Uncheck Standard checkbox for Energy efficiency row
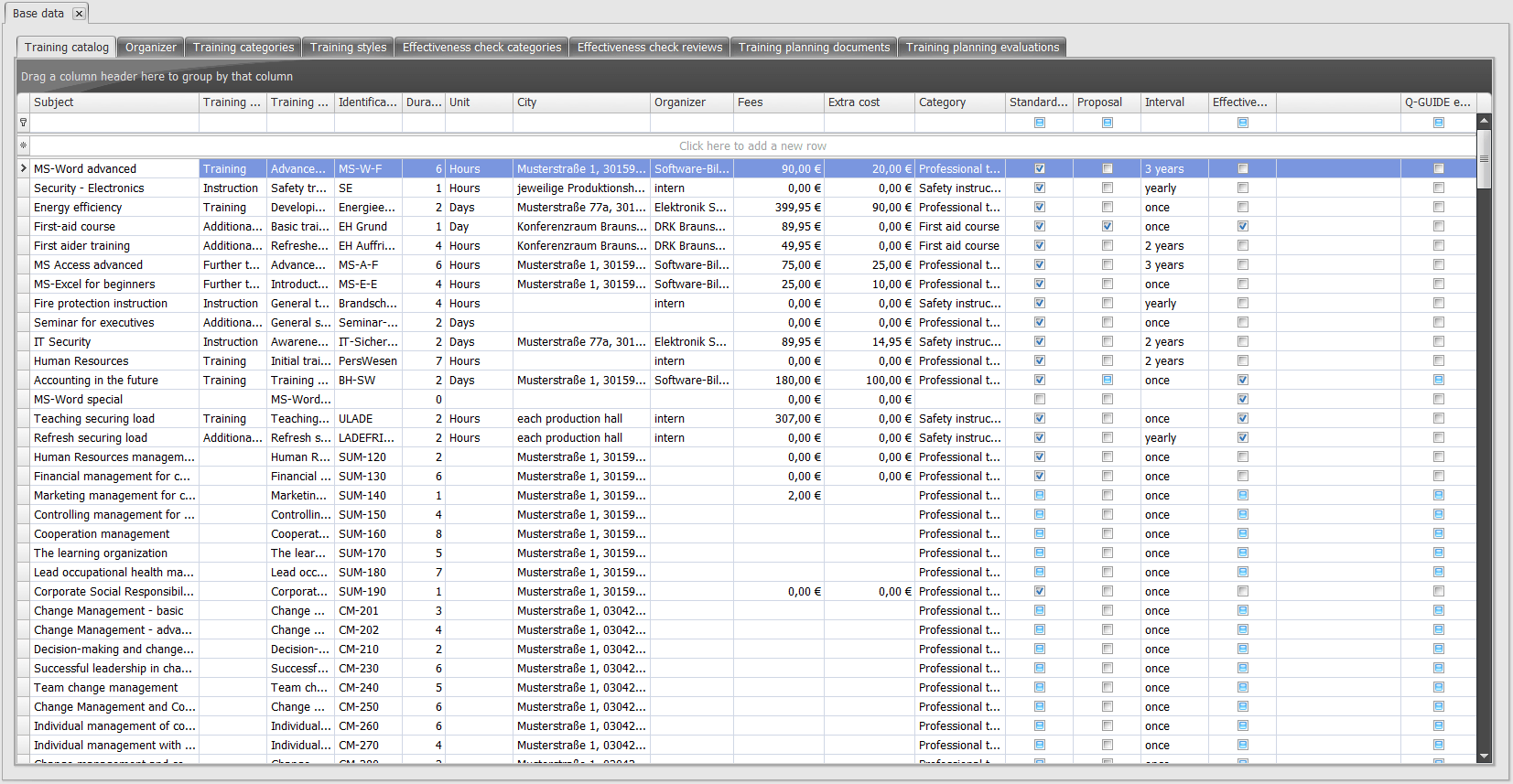Viewport: 1513px width, 784px height. [1040, 207]
